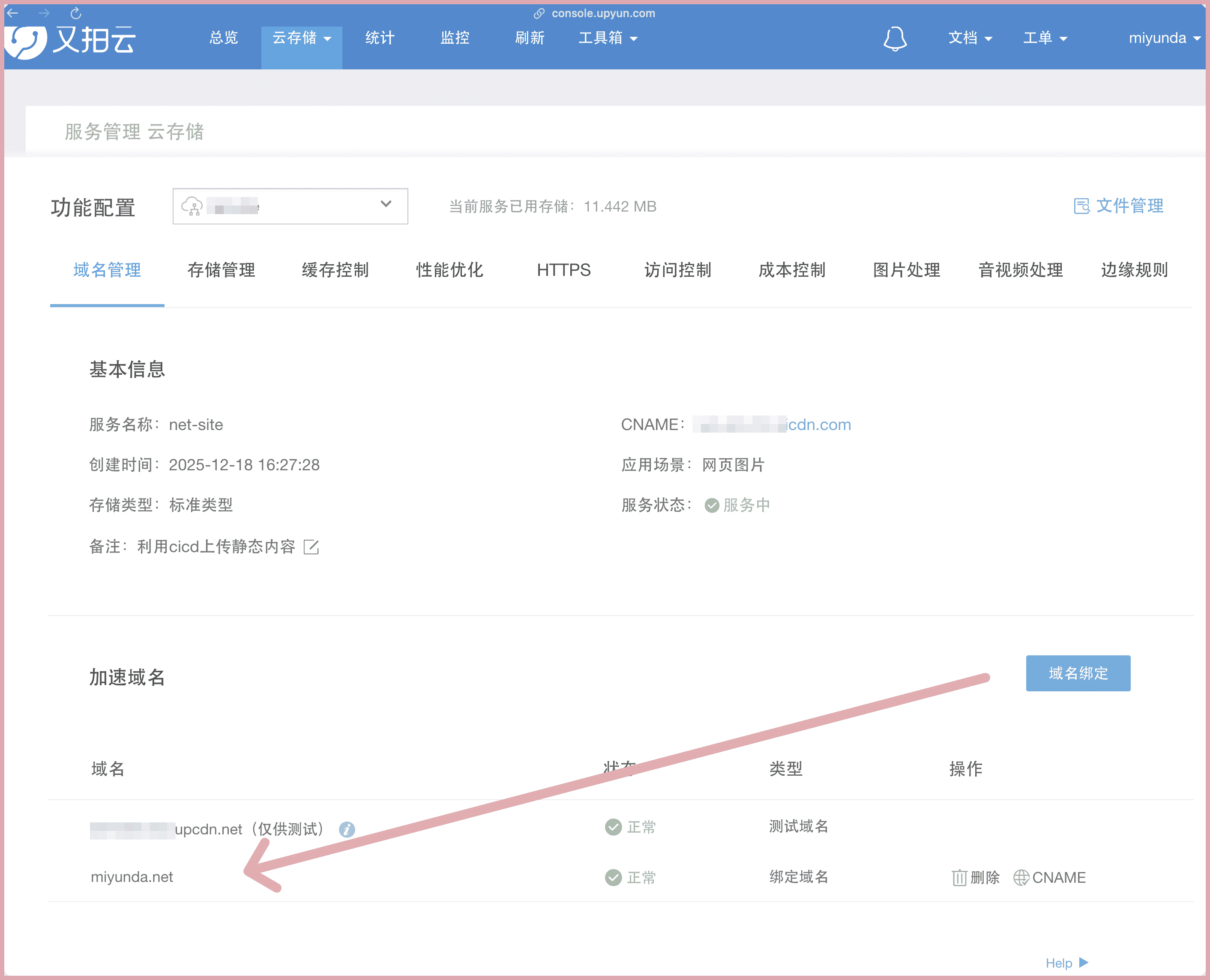Switch to the 缓存控制 tab

(335, 270)
